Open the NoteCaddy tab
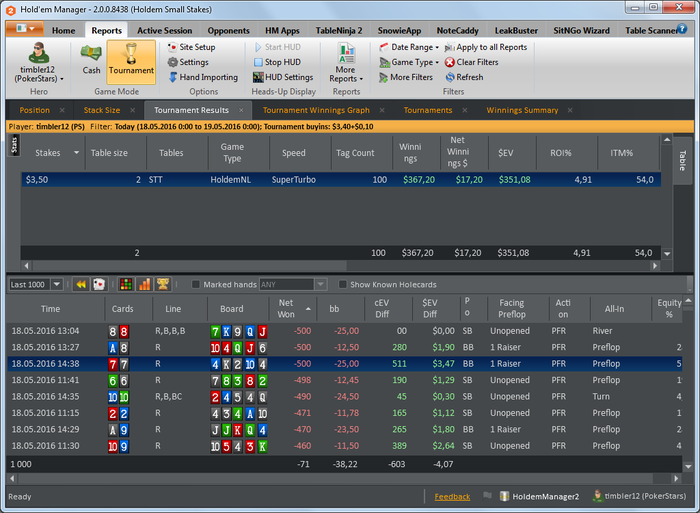Viewport: 700px width, 513px height. click(x=457, y=30)
